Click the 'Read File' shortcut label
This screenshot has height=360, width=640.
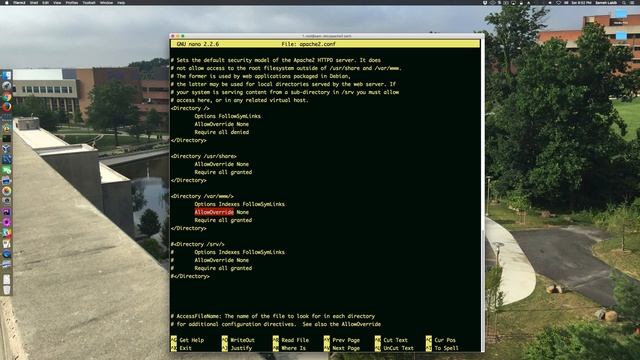pos(295,340)
